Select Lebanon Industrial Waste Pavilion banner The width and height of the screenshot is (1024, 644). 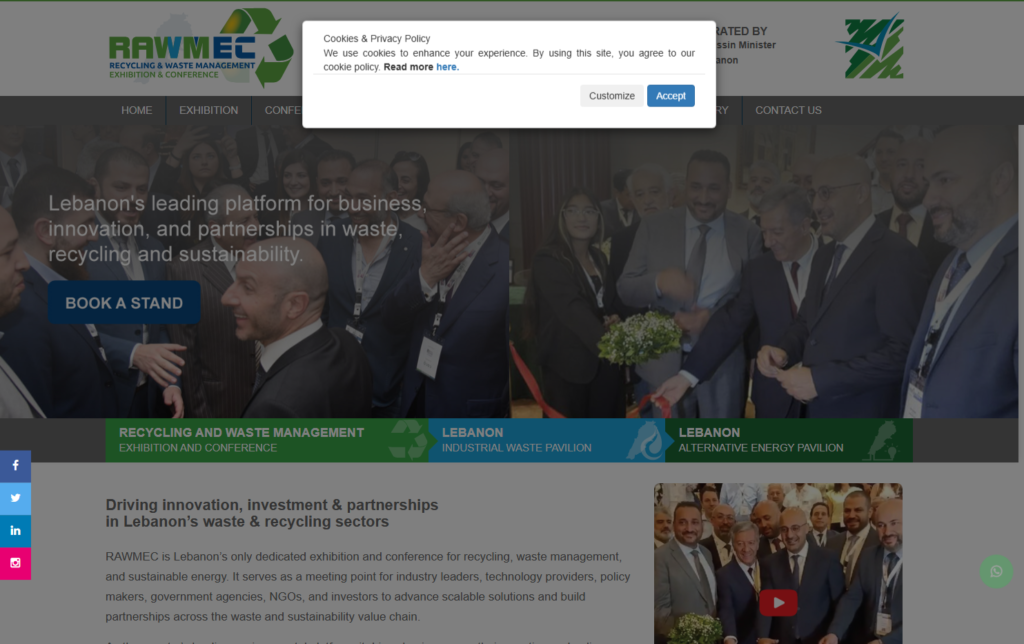tap(547, 440)
